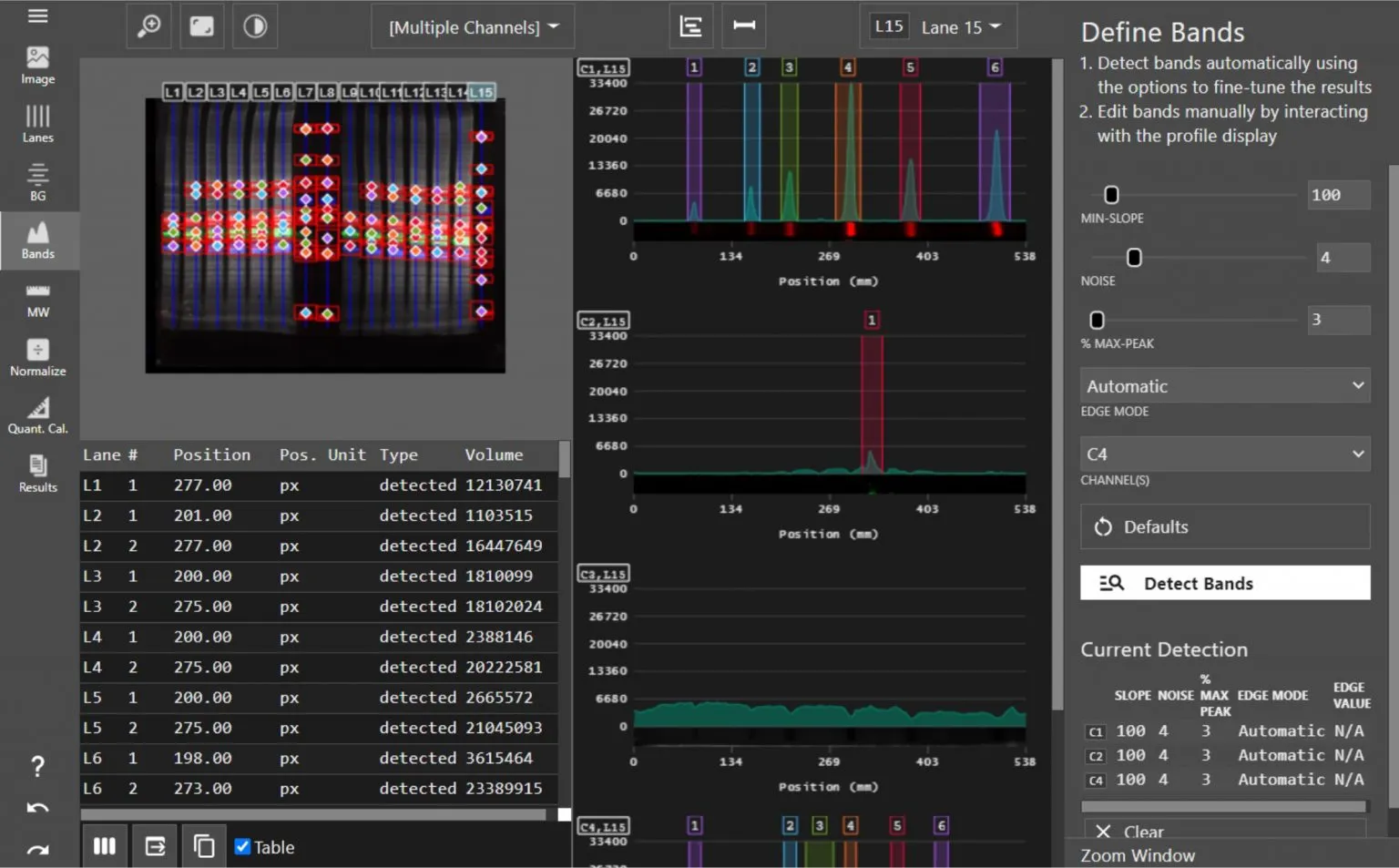Toggle the C1 channel in Current Detection
1399x868 pixels.
pyautogui.click(x=1096, y=731)
